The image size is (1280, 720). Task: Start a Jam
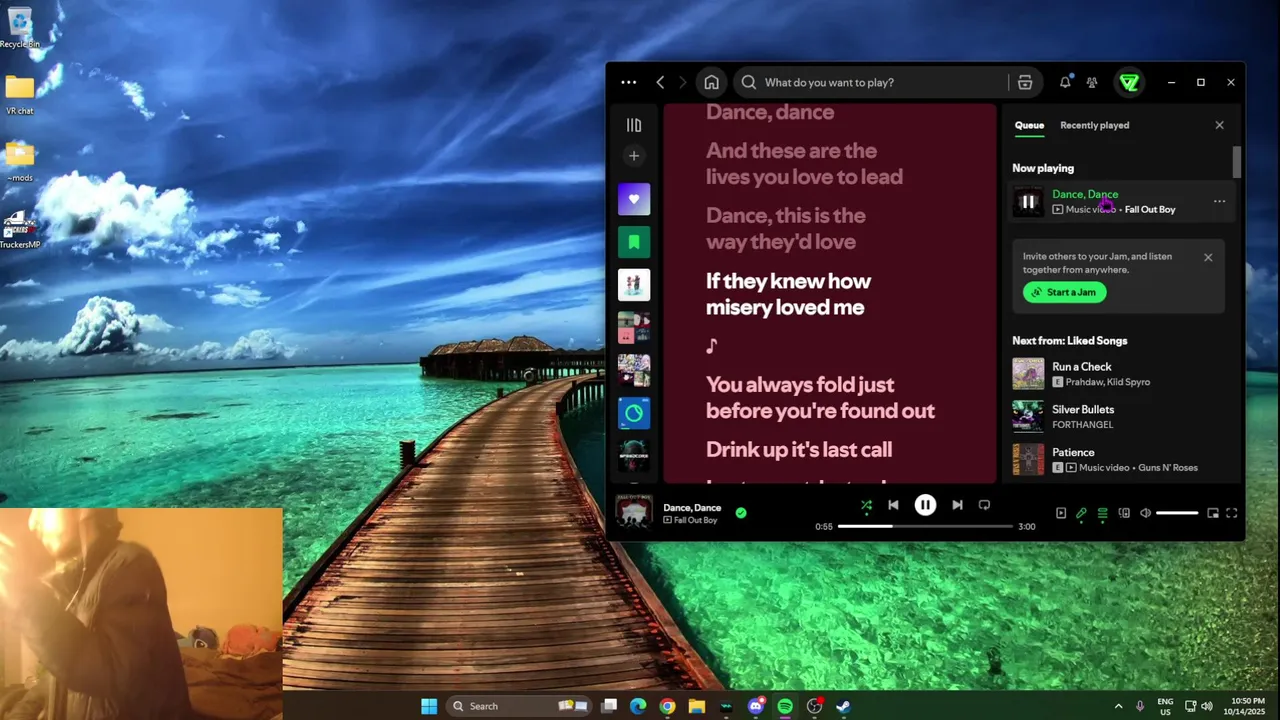(1064, 292)
